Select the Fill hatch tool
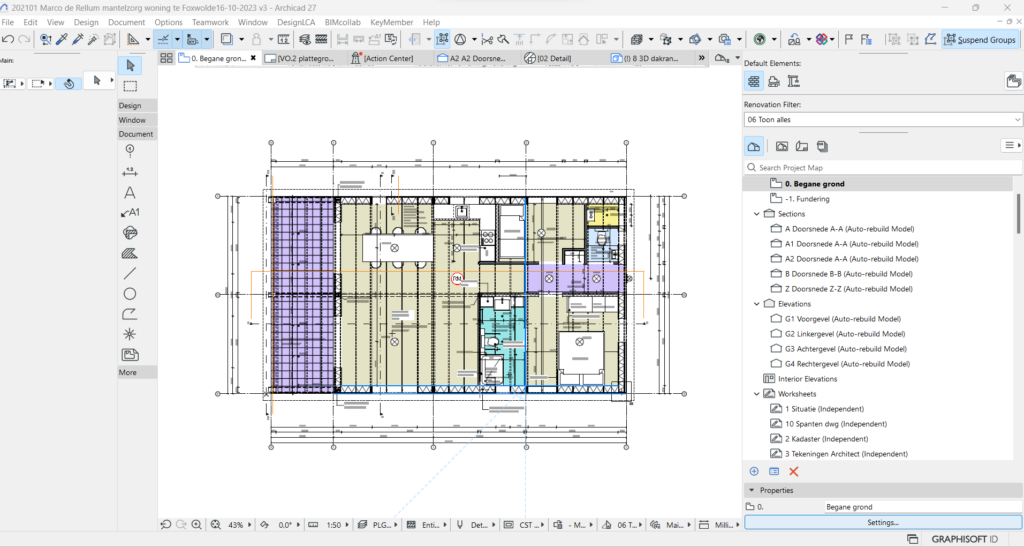 [130, 253]
